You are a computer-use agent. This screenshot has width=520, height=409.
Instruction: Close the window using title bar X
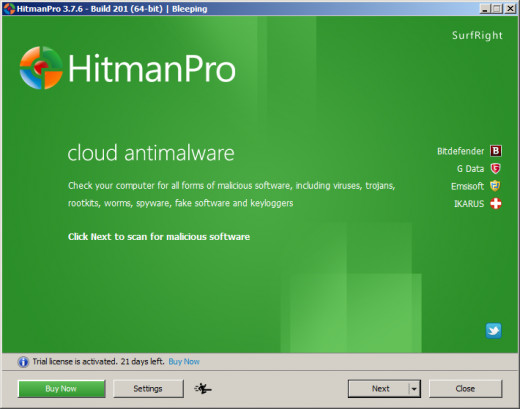pyautogui.click(x=510, y=9)
